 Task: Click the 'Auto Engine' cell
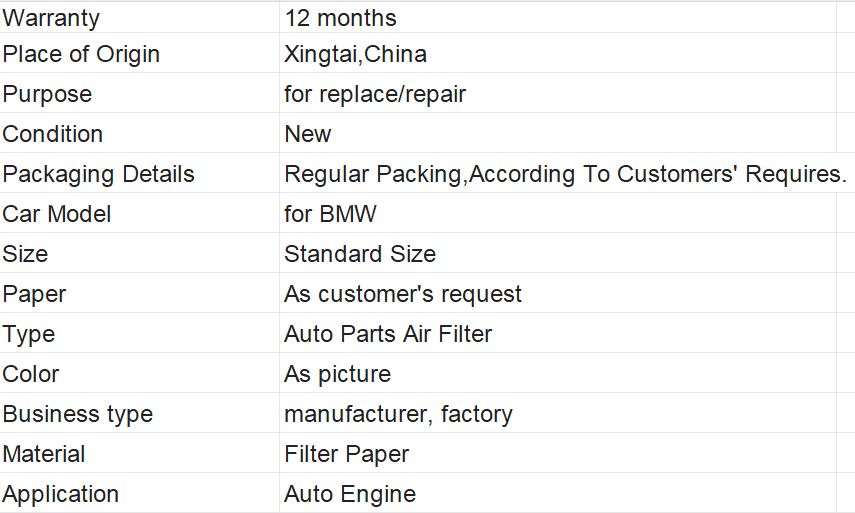[x=350, y=494]
